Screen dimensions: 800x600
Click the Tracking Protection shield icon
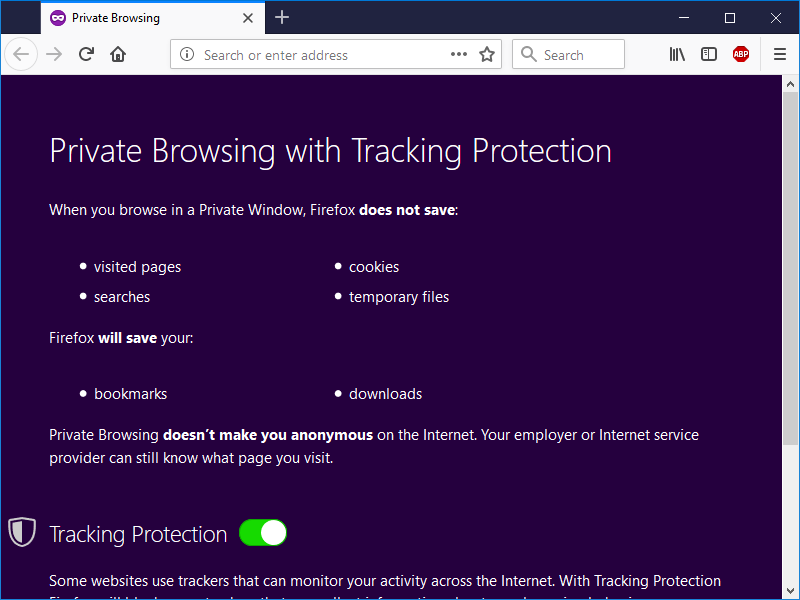[x=22, y=532]
